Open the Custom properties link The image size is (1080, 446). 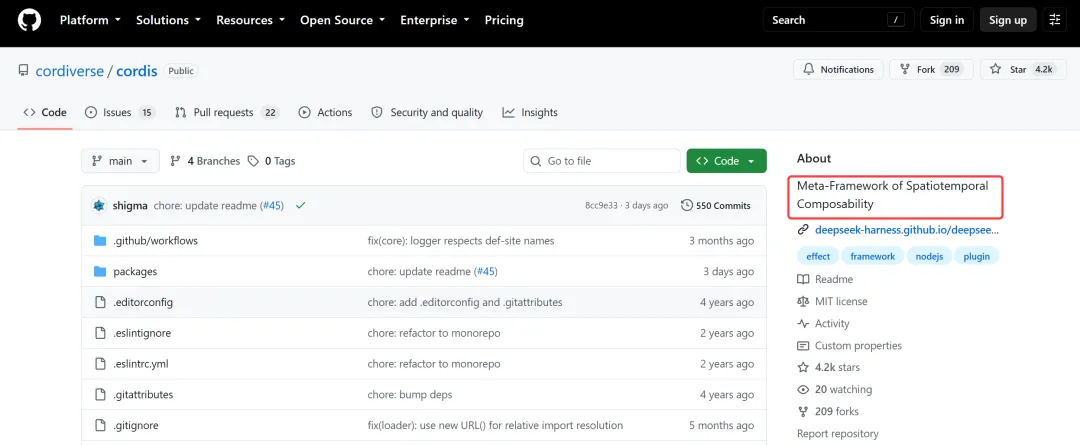tap(849, 346)
